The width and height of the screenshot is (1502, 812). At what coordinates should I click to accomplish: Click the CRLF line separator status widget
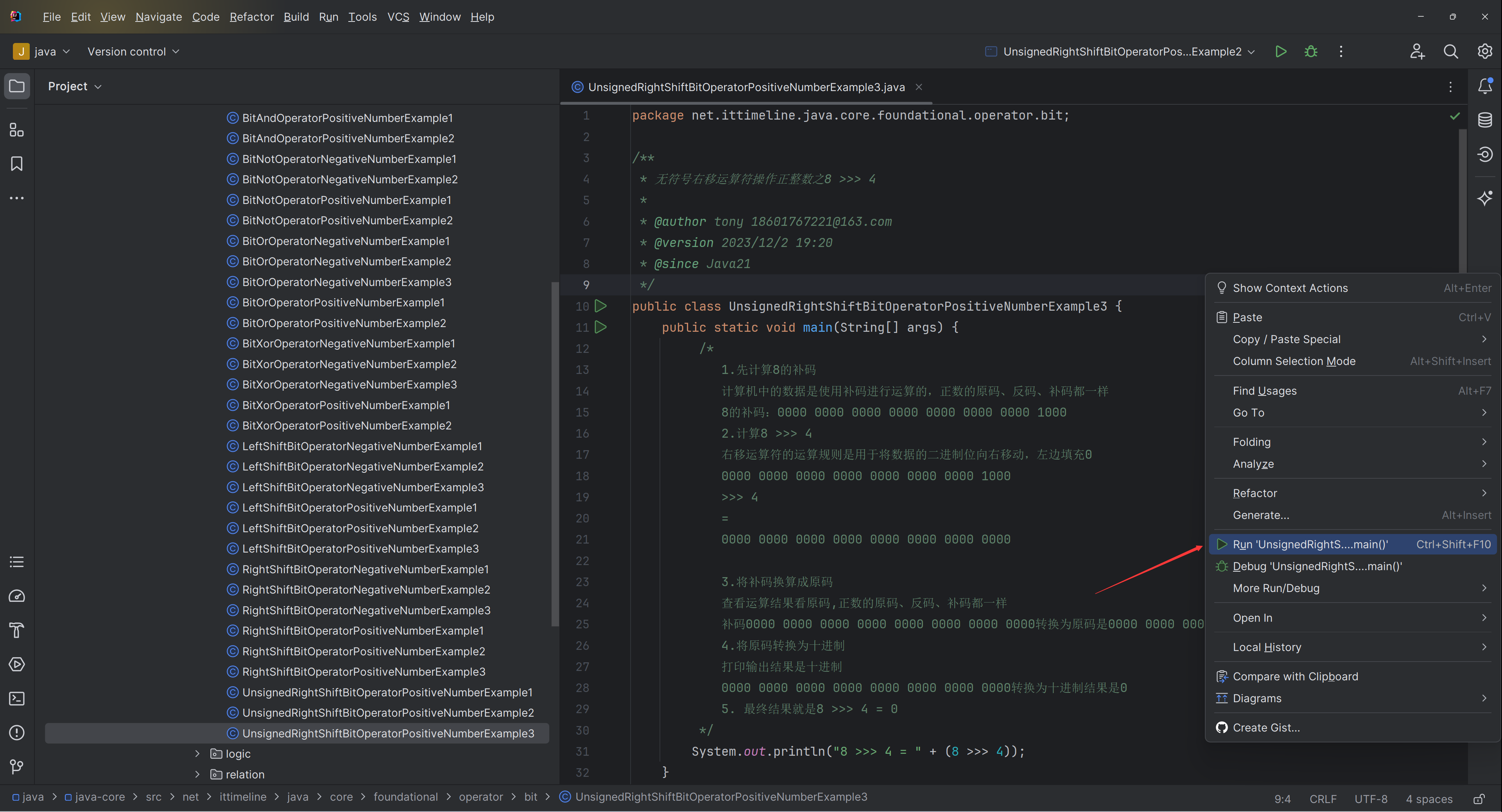1323,799
